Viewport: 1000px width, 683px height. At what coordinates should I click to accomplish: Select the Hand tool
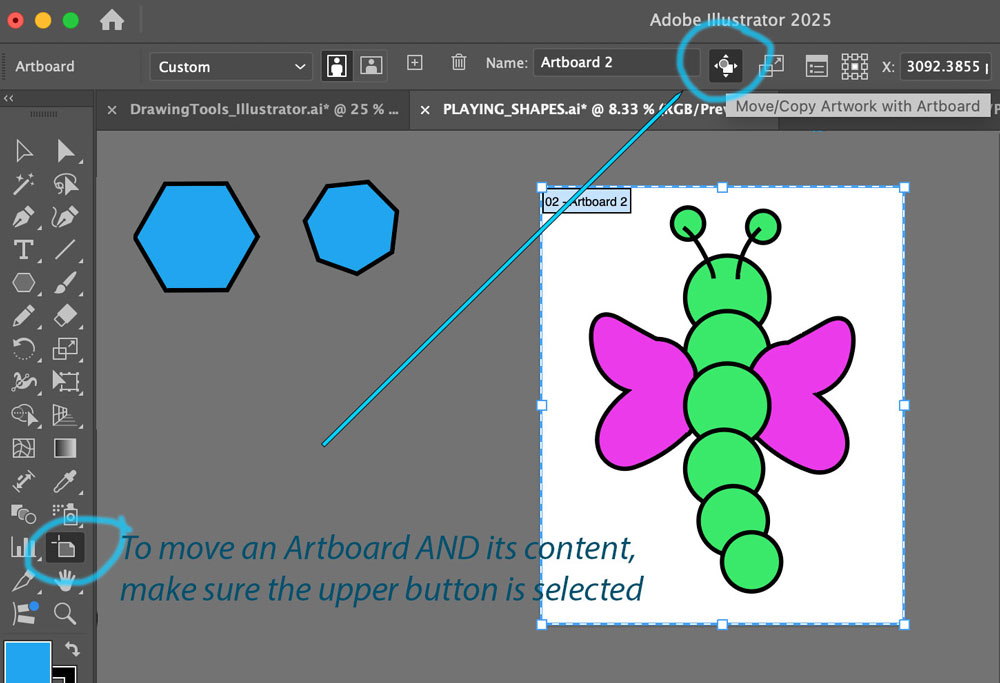point(65,579)
